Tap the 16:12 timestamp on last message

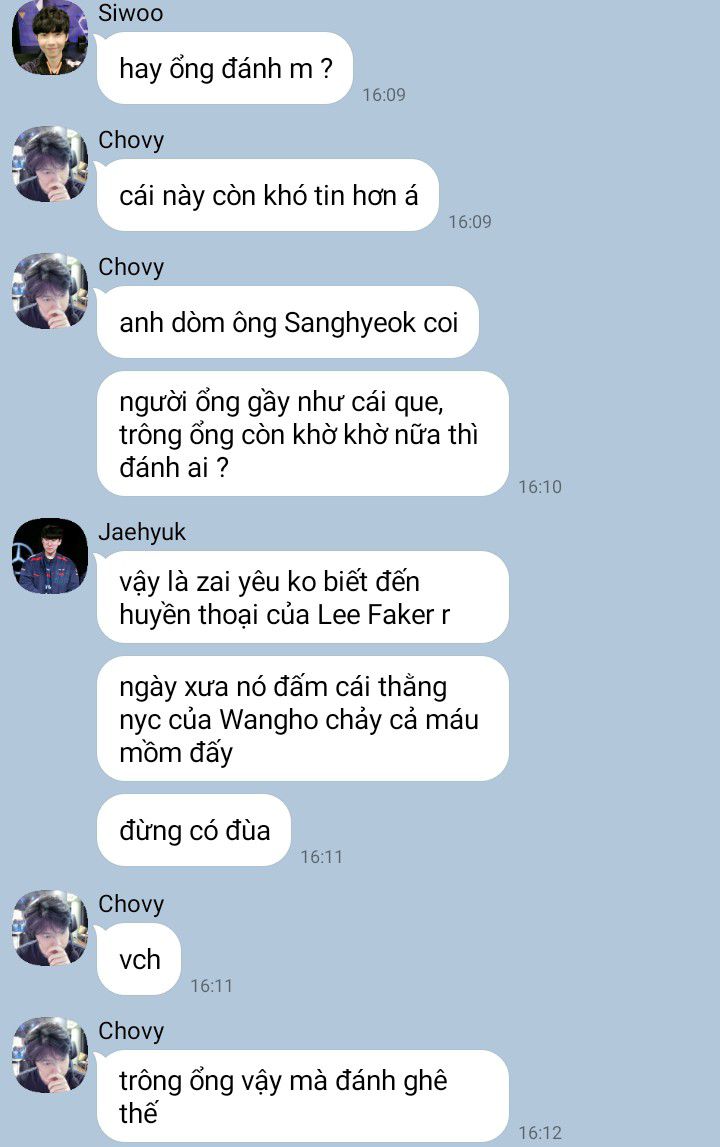pos(540,1132)
